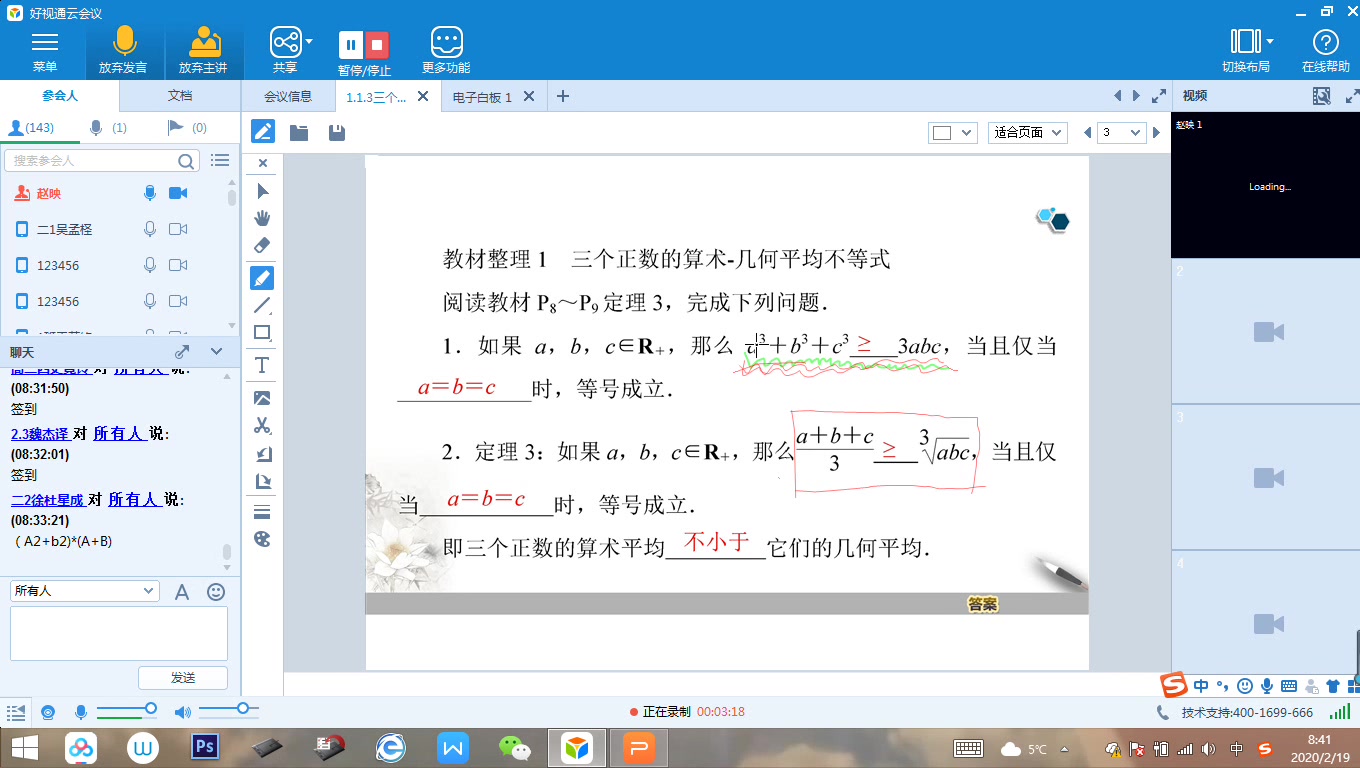Open the page number dropdown showing 3
The width and height of the screenshot is (1360, 768).
click(1121, 131)
